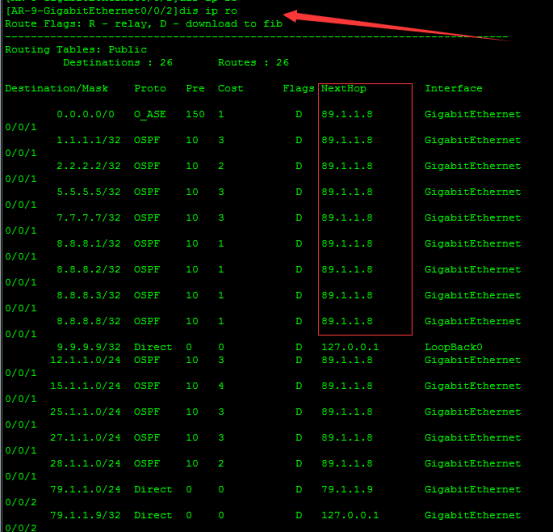Screen dimensions: 554x532
Task: Click the preference value 150
Action: tap(195, 114)
